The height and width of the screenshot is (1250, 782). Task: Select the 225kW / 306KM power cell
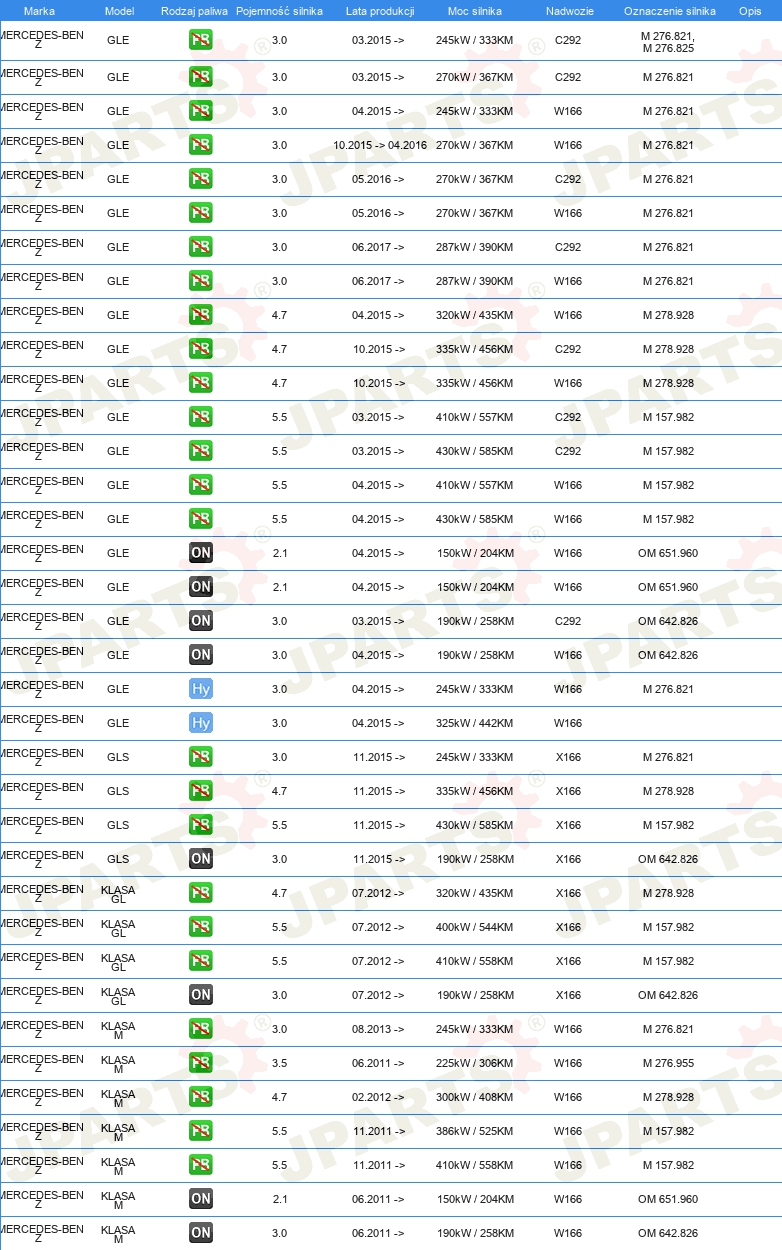point(475,1063)
